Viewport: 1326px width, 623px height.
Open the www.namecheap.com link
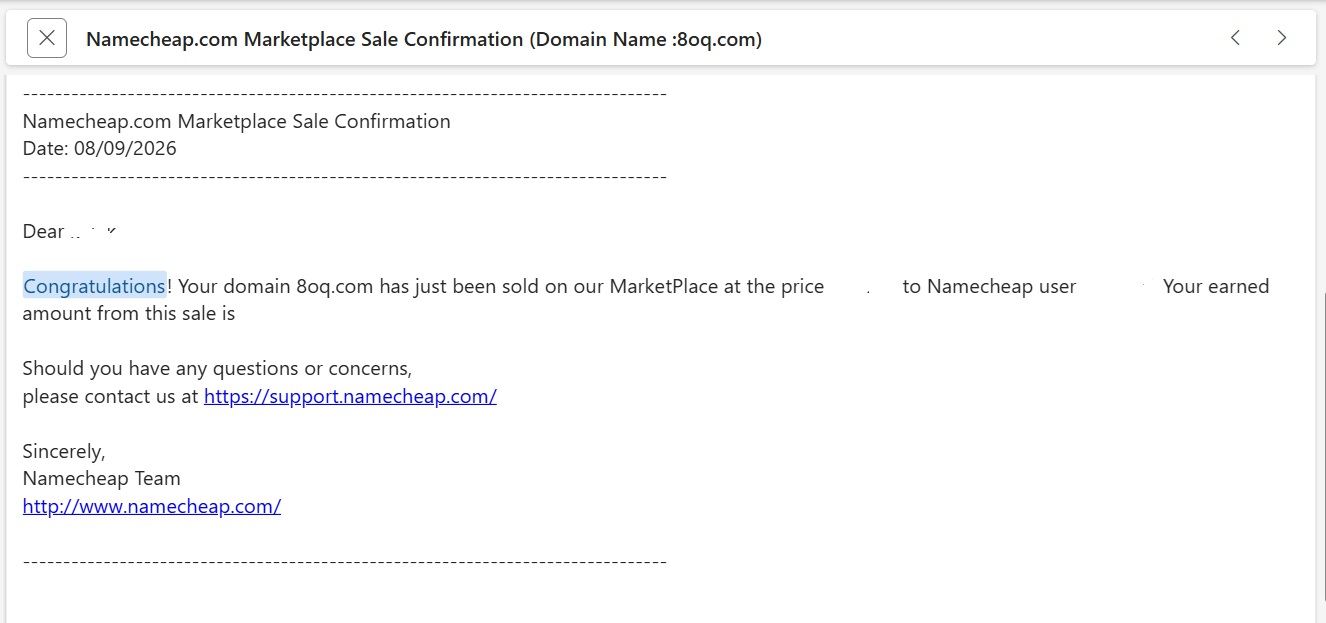(152, 506)
